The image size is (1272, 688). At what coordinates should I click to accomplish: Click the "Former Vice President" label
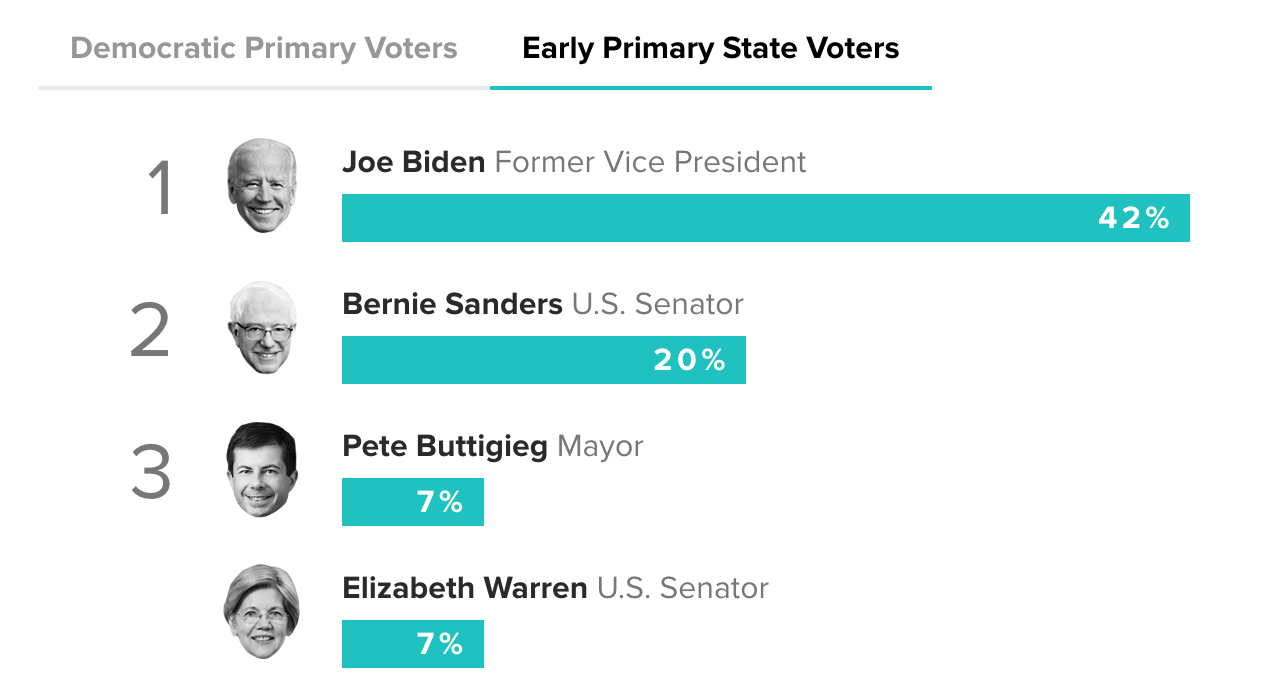click(650, 162)
